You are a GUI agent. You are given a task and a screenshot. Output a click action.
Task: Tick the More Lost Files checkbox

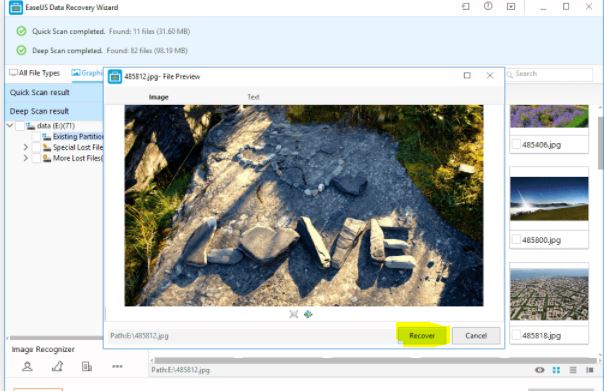pos(36,158)
